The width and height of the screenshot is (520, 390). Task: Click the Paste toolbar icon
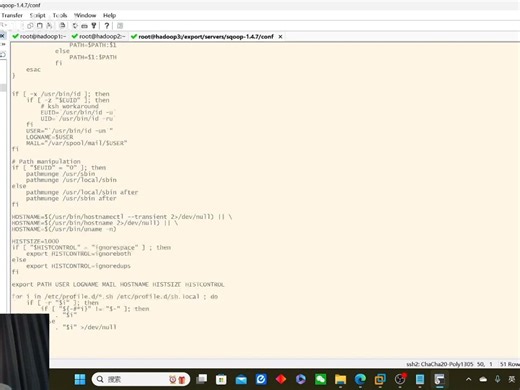(40, 26)
